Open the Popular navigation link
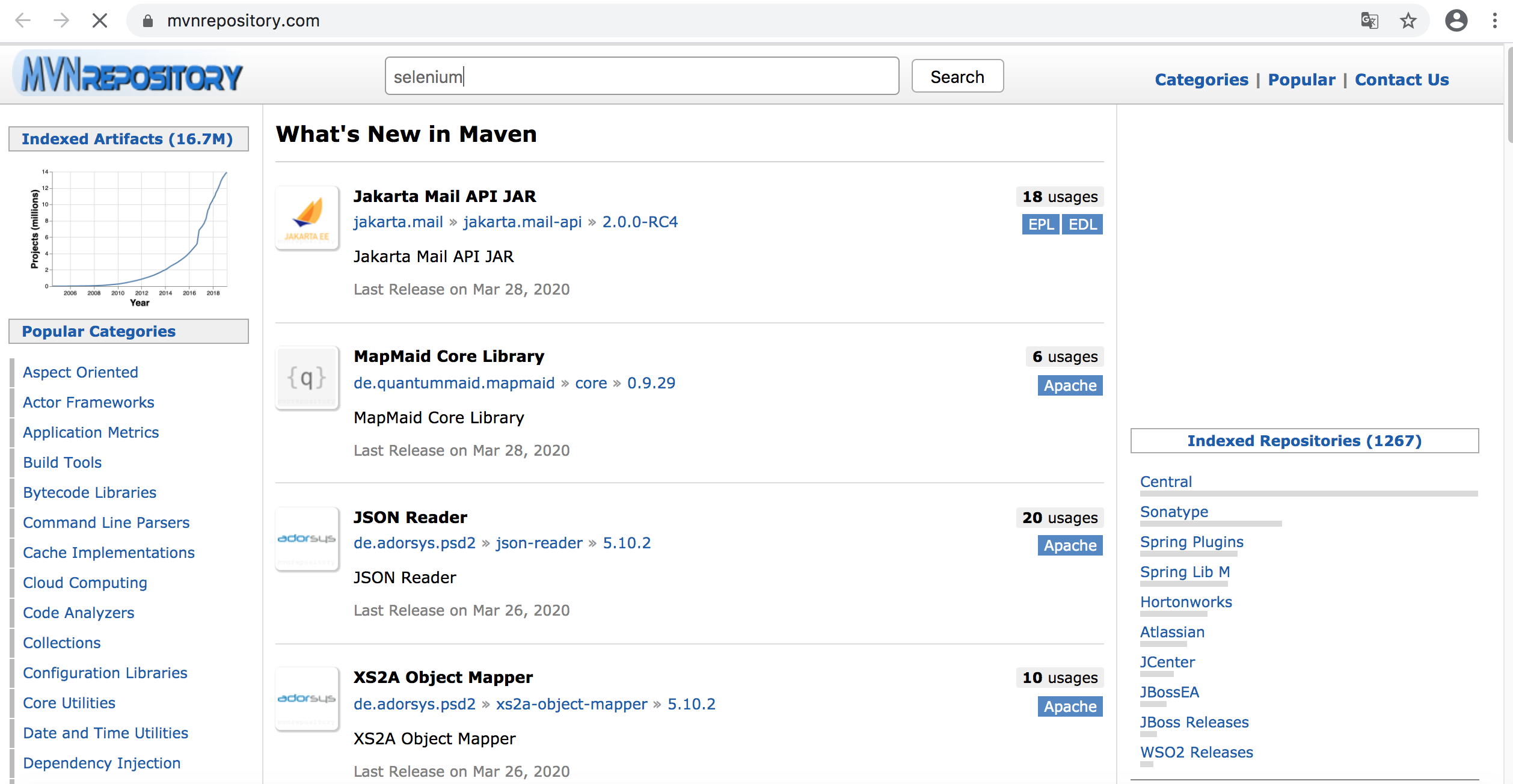 [1301, 79]
